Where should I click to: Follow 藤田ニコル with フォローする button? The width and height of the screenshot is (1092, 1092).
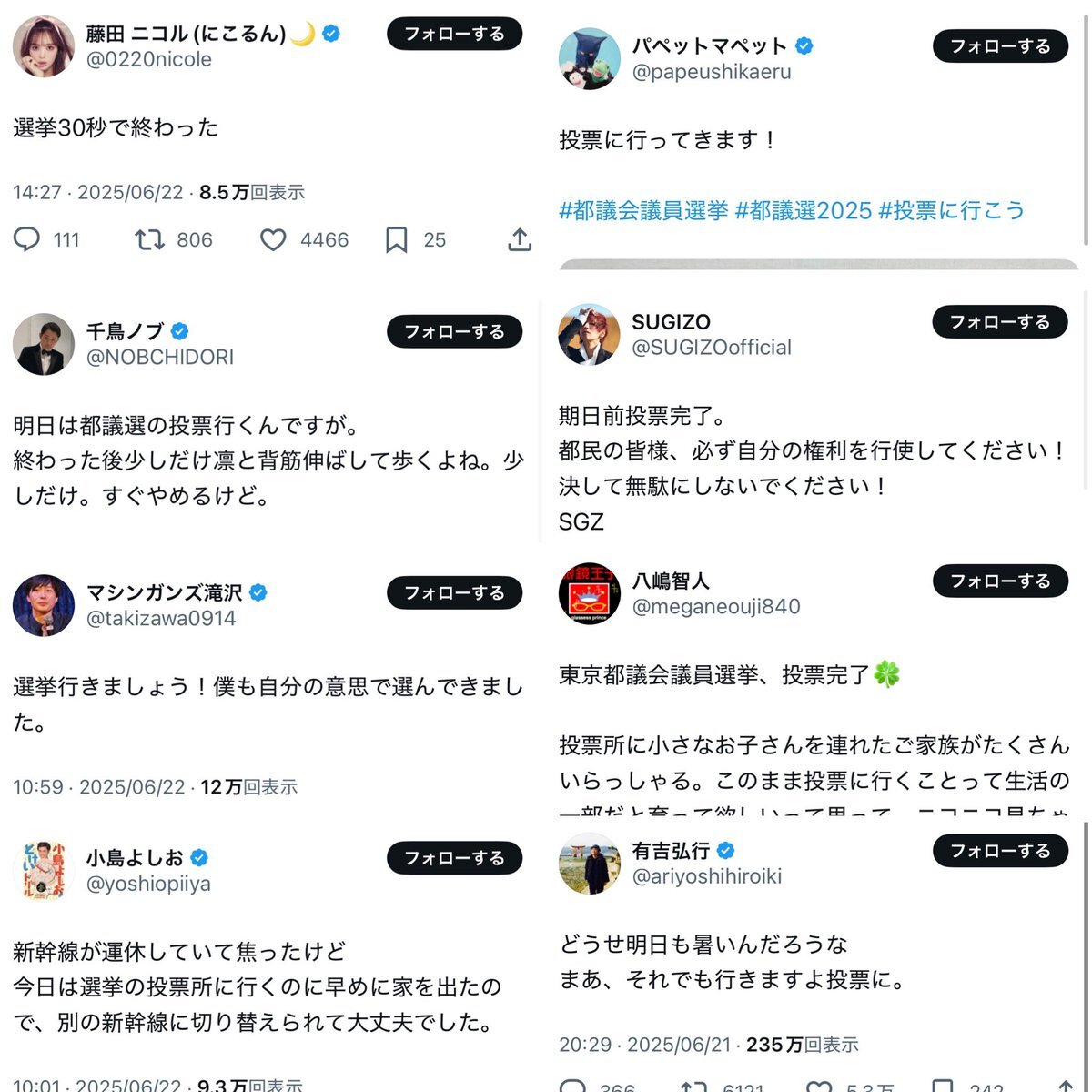point(455,34)
